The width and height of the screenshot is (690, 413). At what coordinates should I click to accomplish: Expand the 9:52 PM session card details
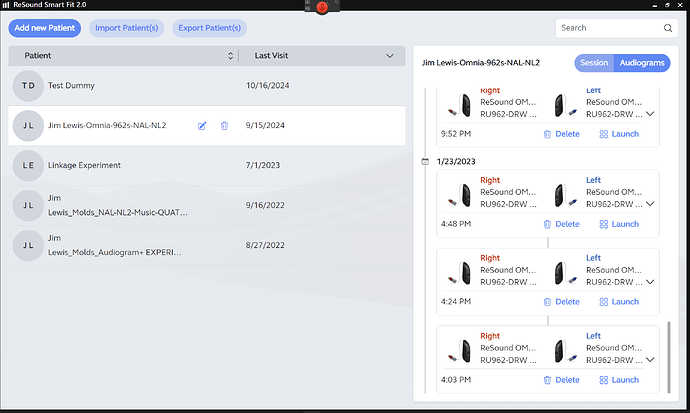click(x=650, y=114)
